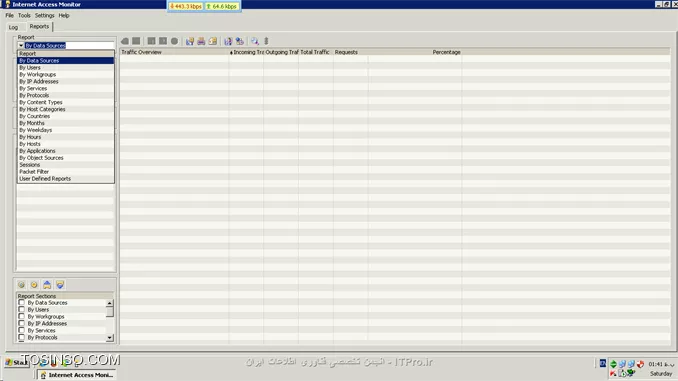Choose By Object Sources in dropdown list
678x381 pixels.
(x=66, y=157)
